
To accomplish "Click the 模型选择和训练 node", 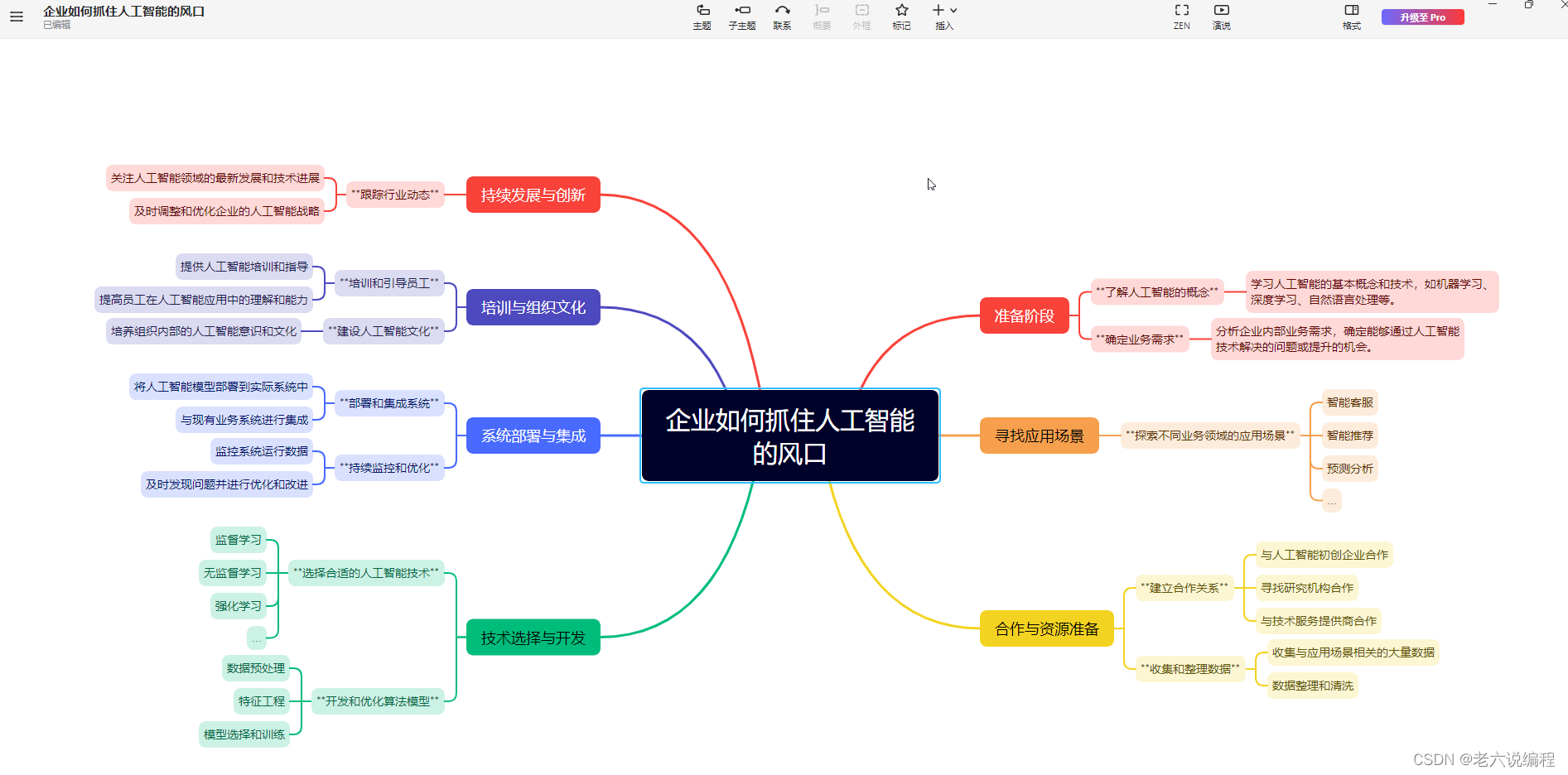I will pyautogui.click(x=244, y=734).
